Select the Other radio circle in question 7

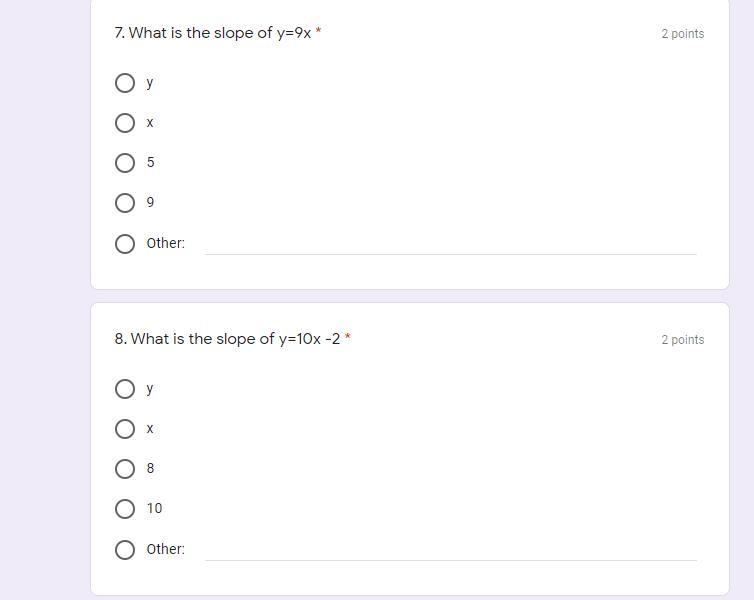click(x=125, y=244)
